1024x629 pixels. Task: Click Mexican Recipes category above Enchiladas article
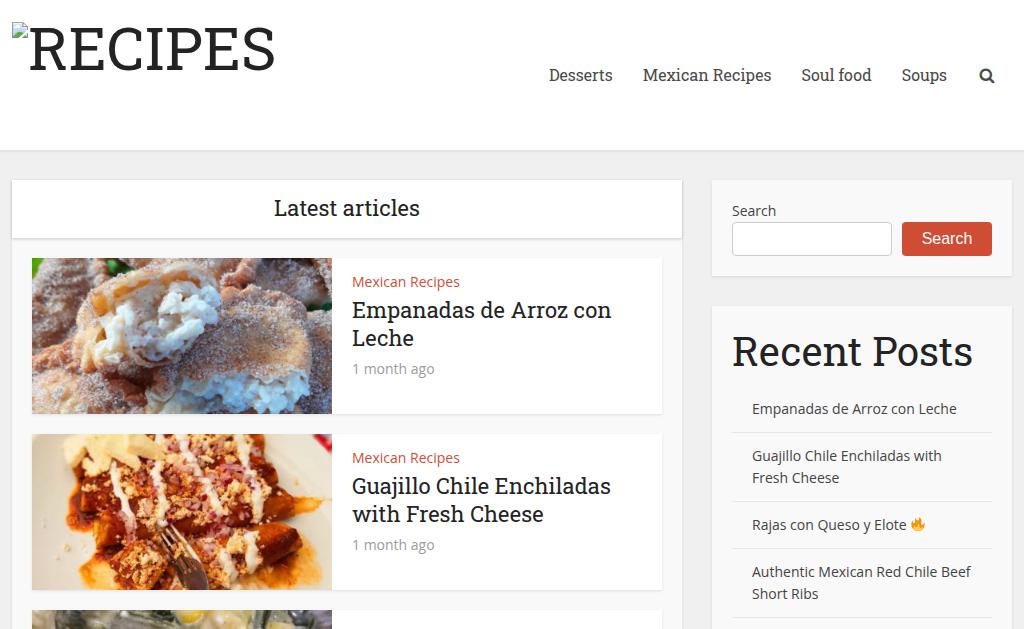406,458
